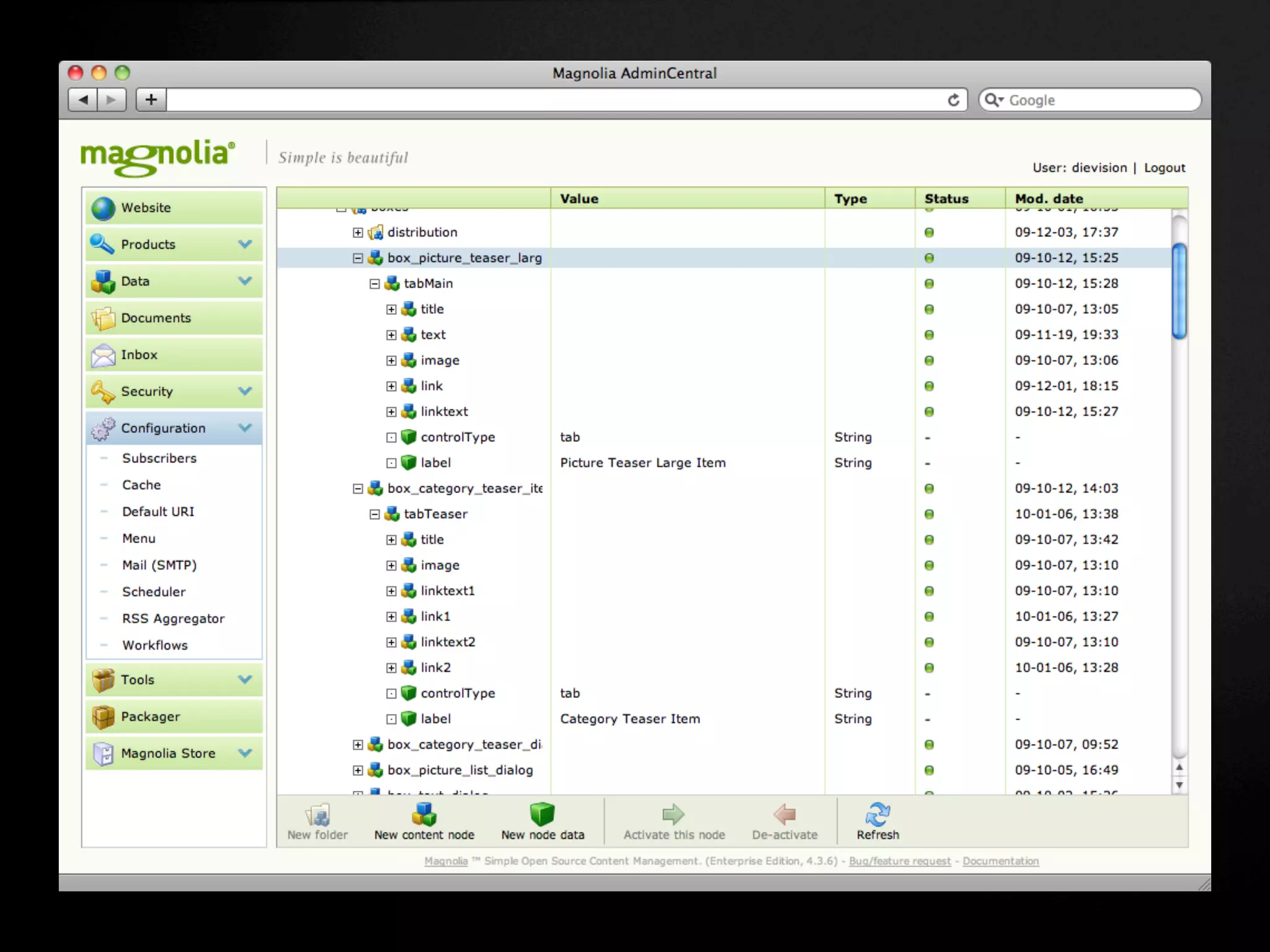Open the Default URI item

[158, 511]
